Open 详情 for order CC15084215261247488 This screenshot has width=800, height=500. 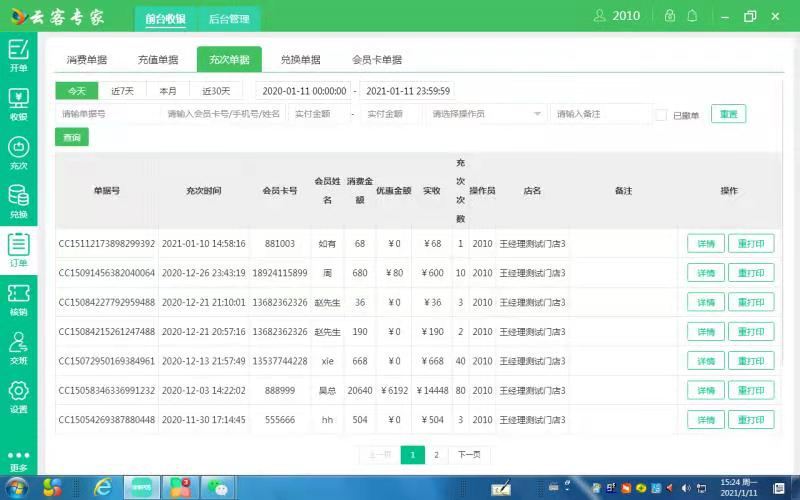click(706, 332)
